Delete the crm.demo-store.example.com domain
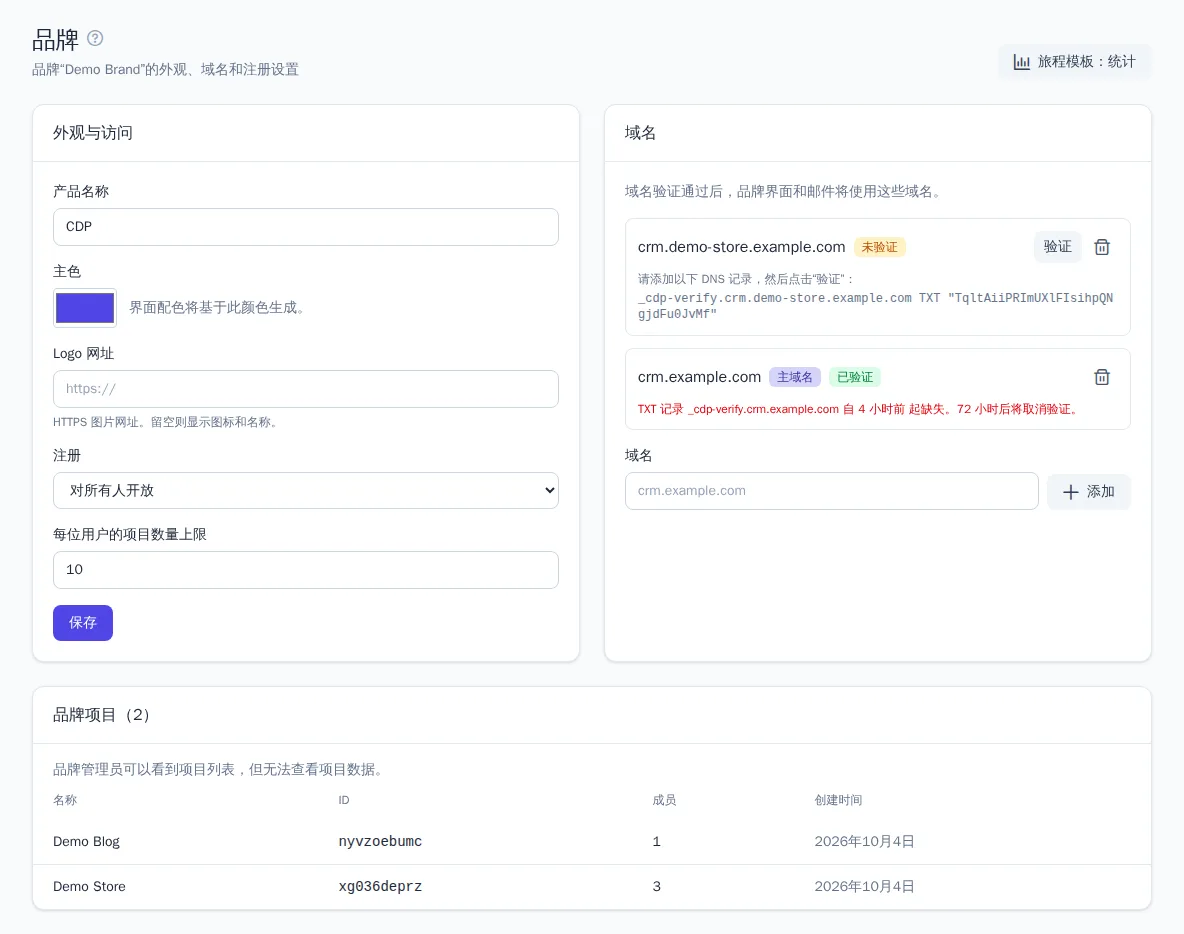This screenshot has height=934, width=1184. [1102, 247]
